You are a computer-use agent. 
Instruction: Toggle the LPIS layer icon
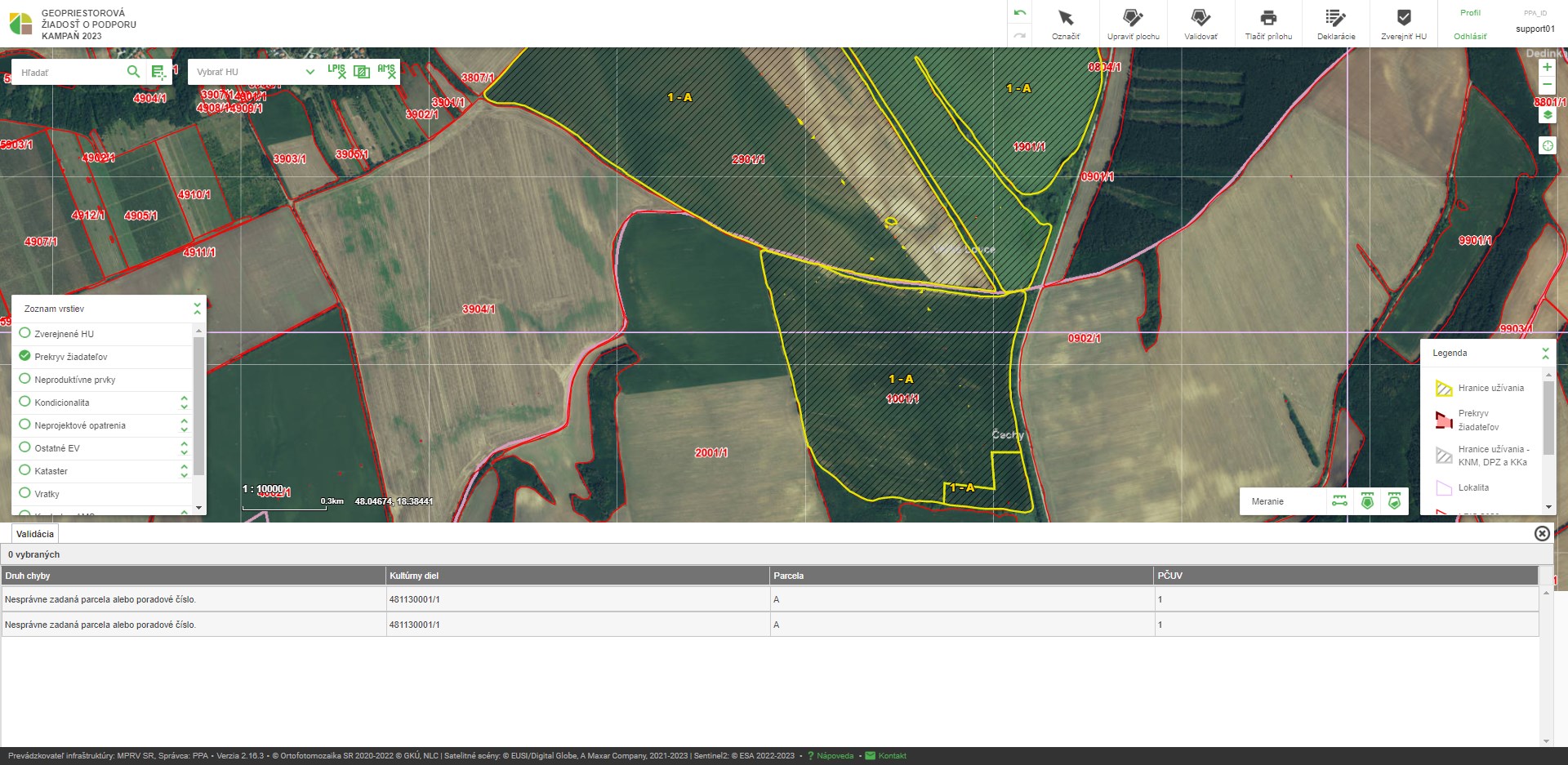pyautogui.click(x=336, y=71)
